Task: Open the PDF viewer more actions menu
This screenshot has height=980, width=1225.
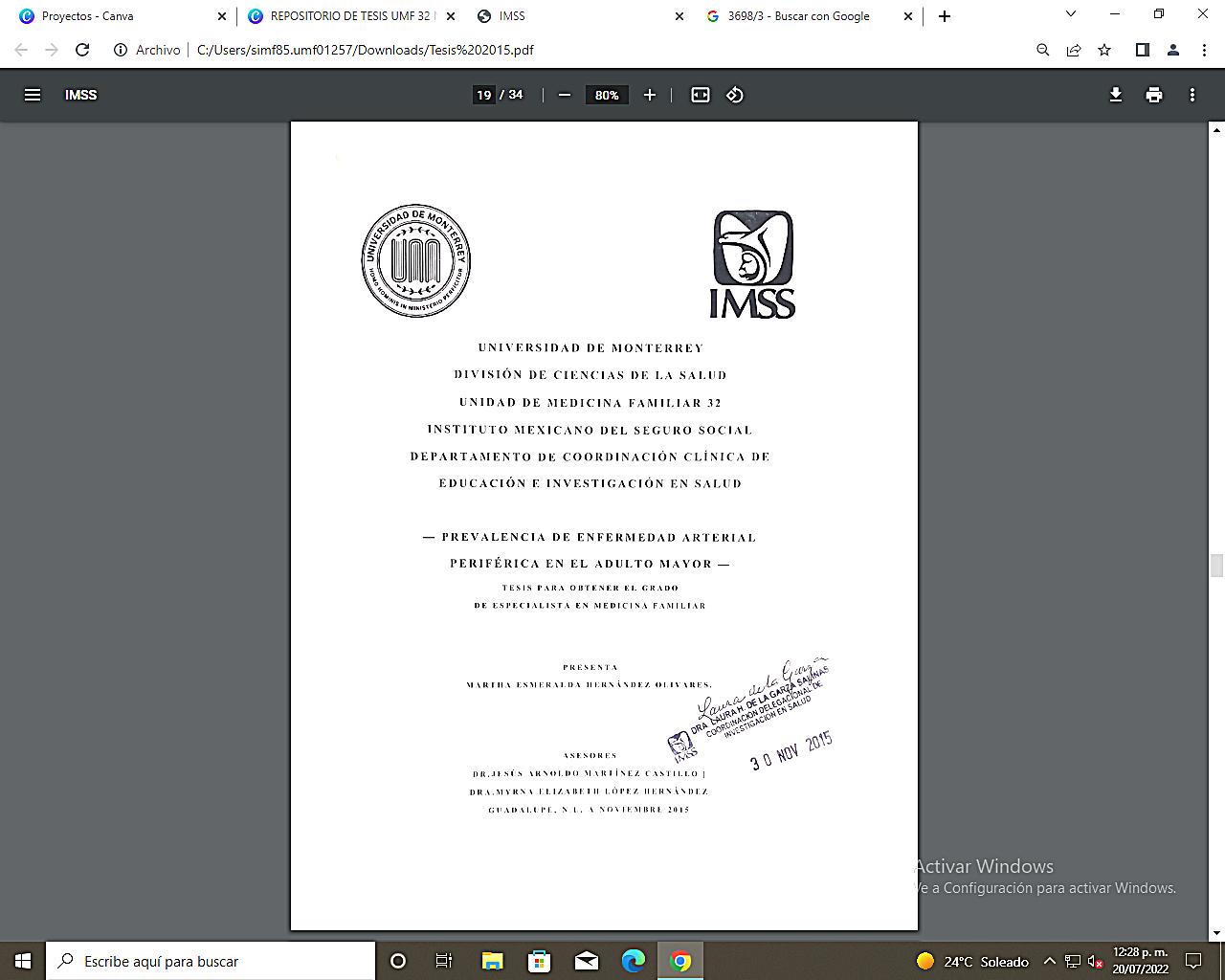Action: [1192, 95]
